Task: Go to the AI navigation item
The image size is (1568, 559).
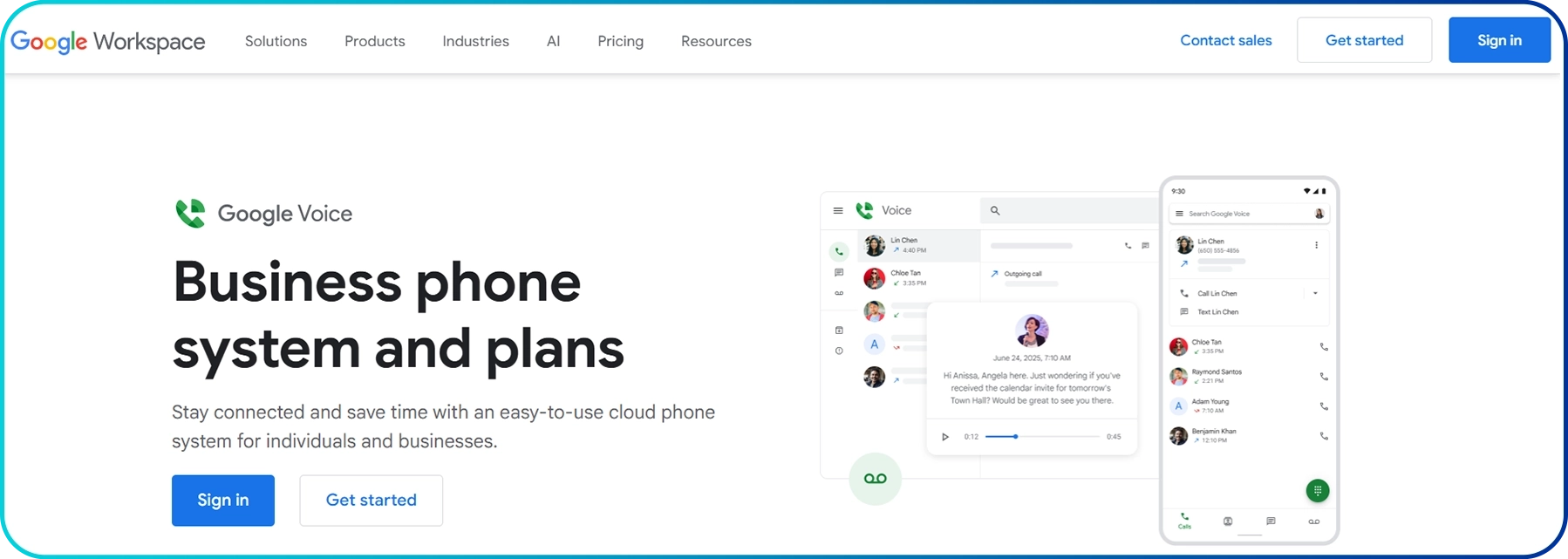Action: 553,41
